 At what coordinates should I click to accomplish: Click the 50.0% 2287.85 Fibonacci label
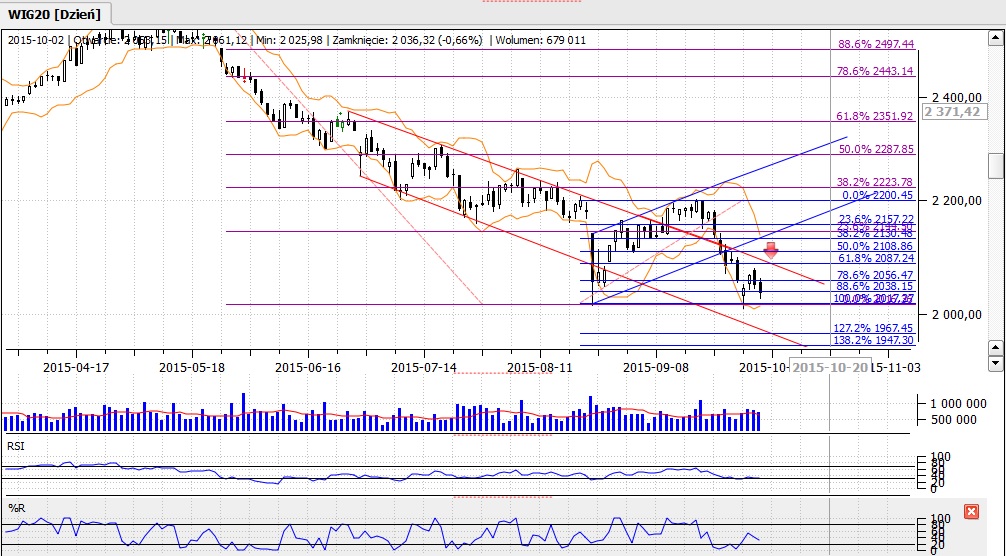[876, 149]
